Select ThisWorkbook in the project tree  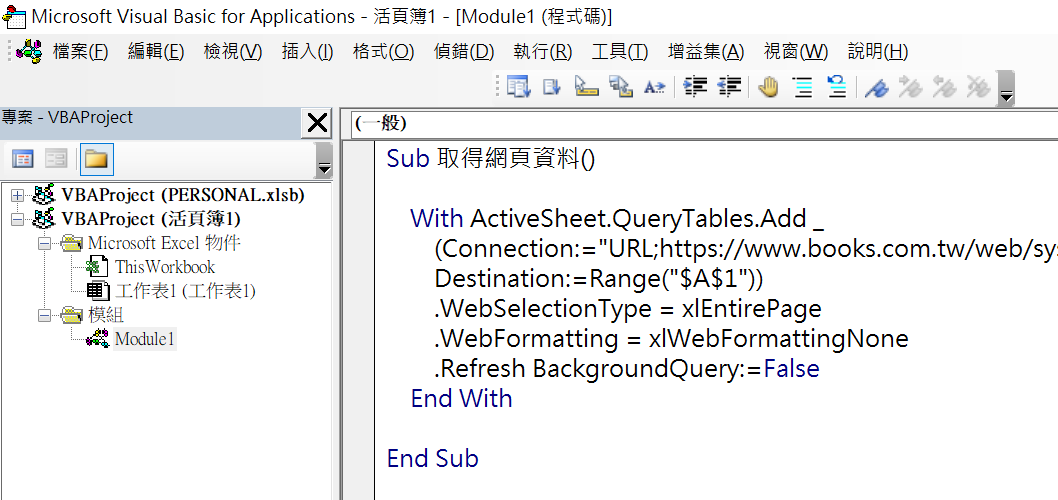click(x=165, y=267)
